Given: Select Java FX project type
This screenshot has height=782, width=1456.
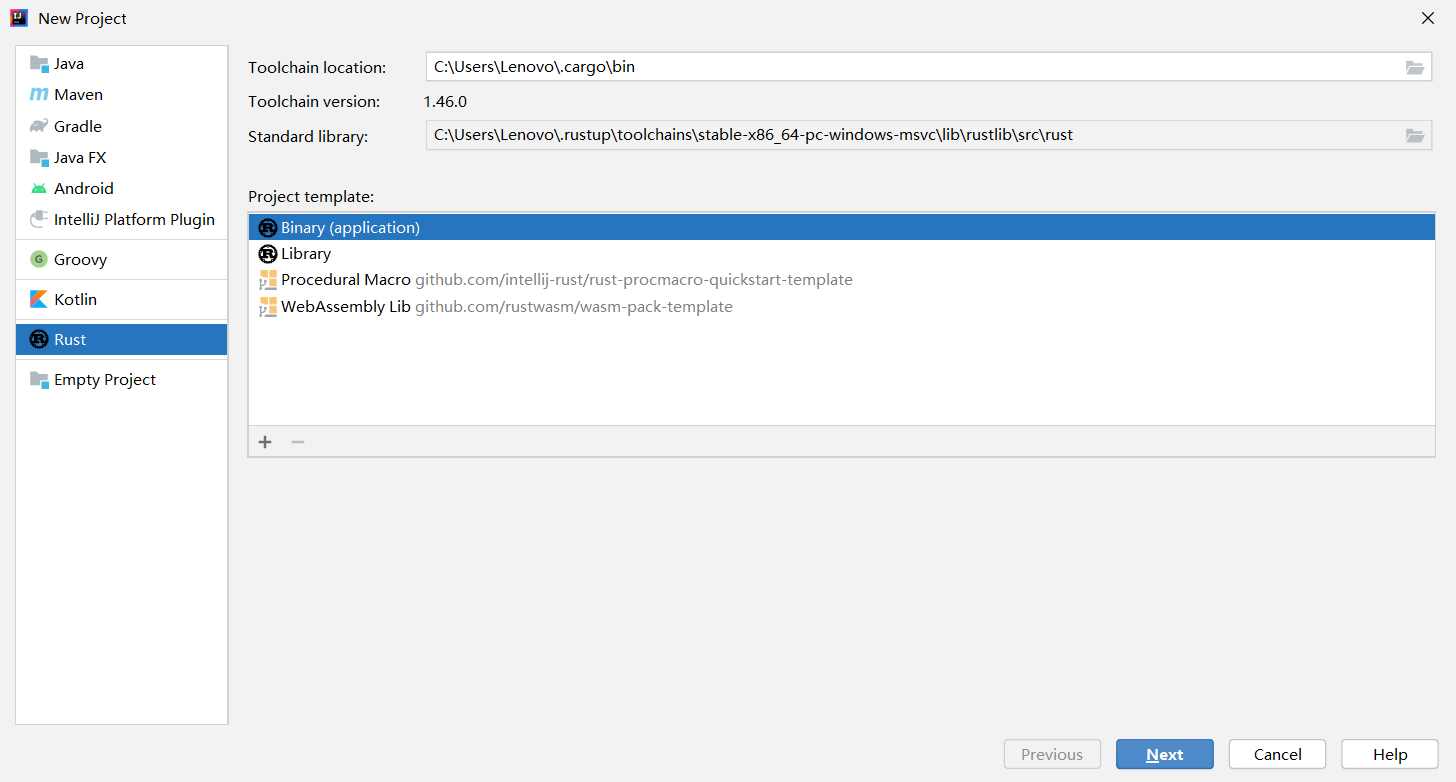Looking at the screenshot, I should pos(122,157).
